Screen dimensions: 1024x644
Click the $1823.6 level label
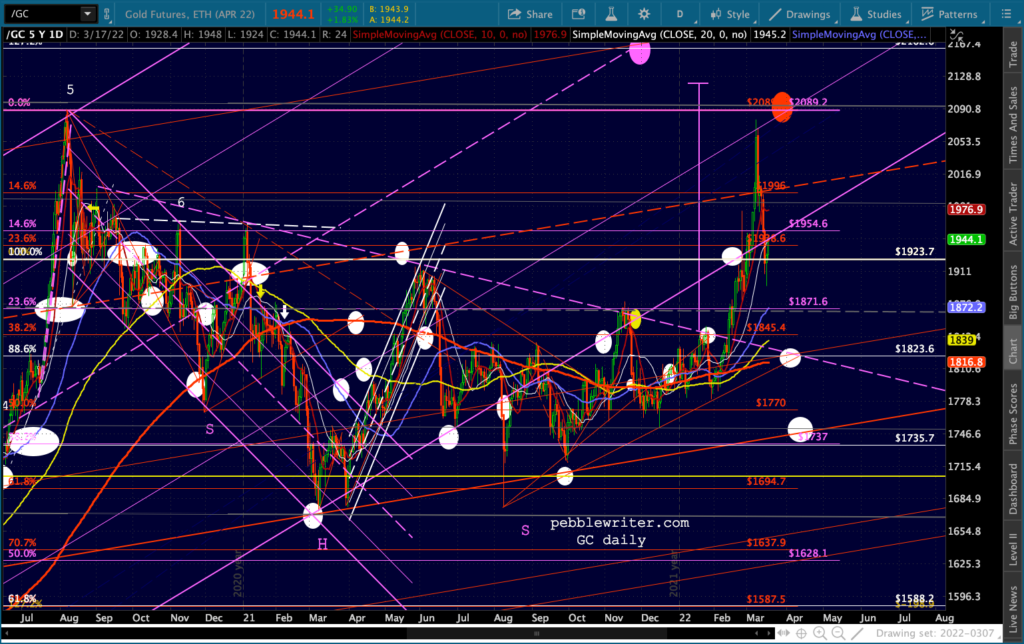tap(914, 349)
